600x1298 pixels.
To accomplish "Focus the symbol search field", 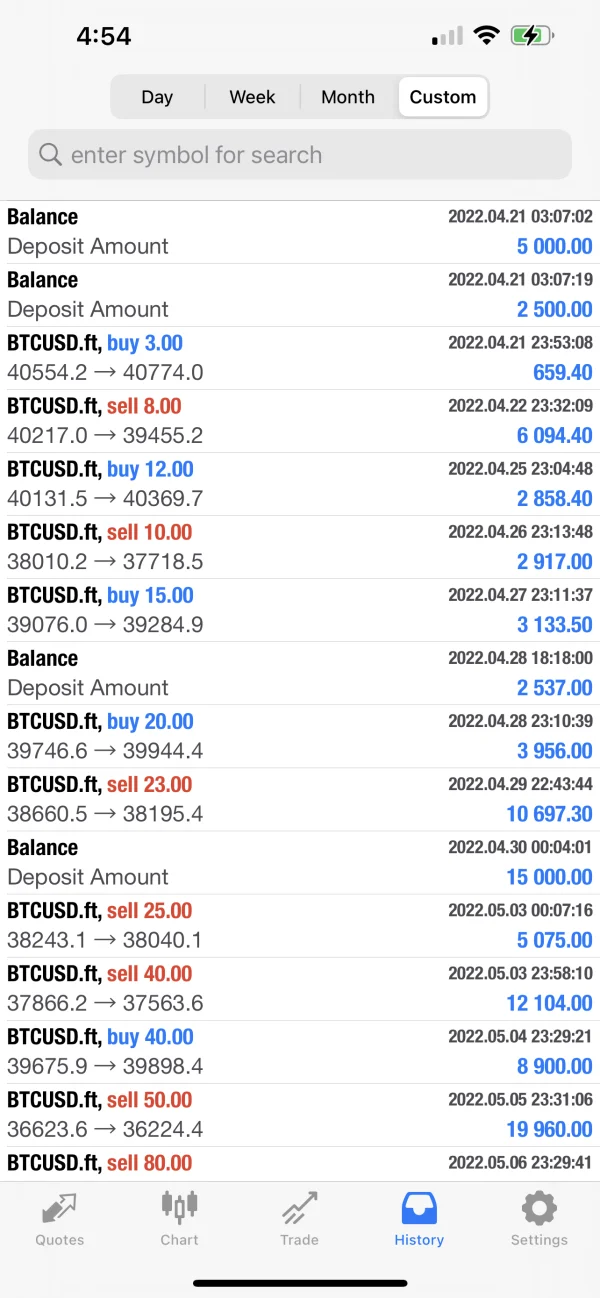I will pyautogui.click(x=300, y=155).
